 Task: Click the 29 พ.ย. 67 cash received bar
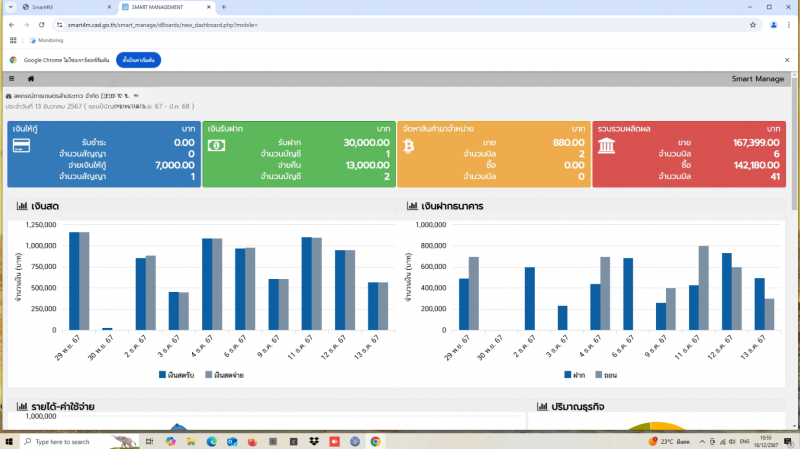pyautogui.click(x=74, y=281)
